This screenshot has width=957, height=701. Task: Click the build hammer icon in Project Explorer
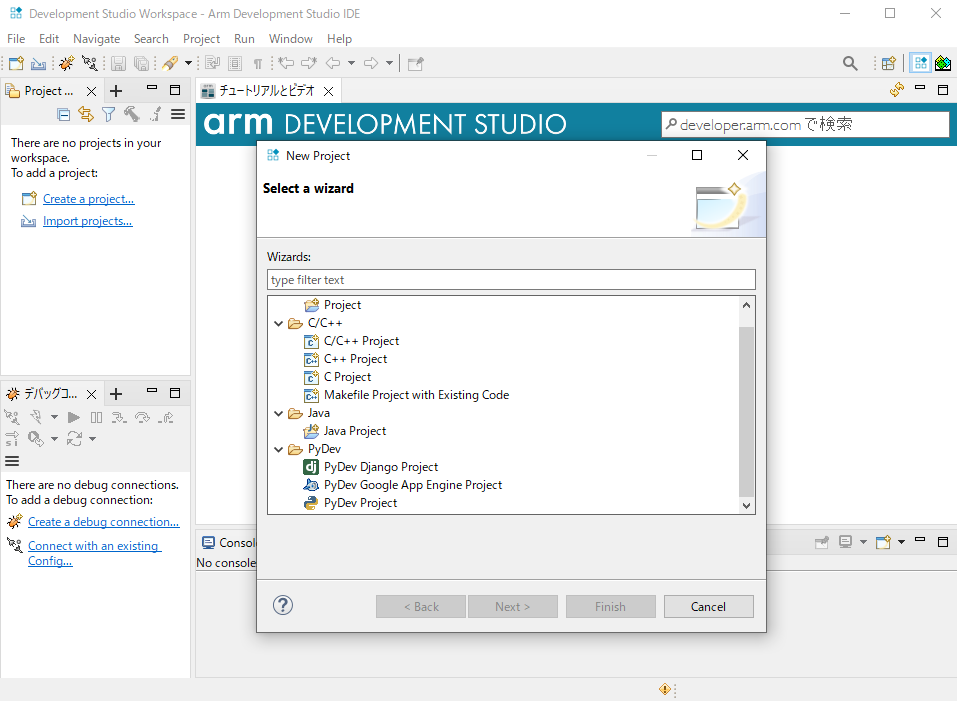point(131,114)
